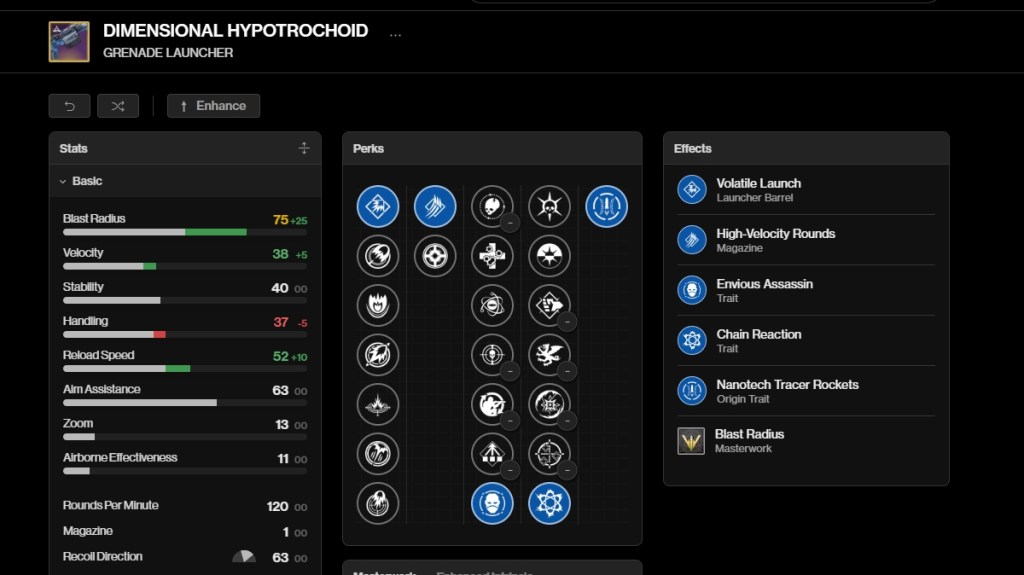Click the Nanotech Tracer Rockets icon in Effects
This screenshot has width=1024, height=575.
(692, 391)
